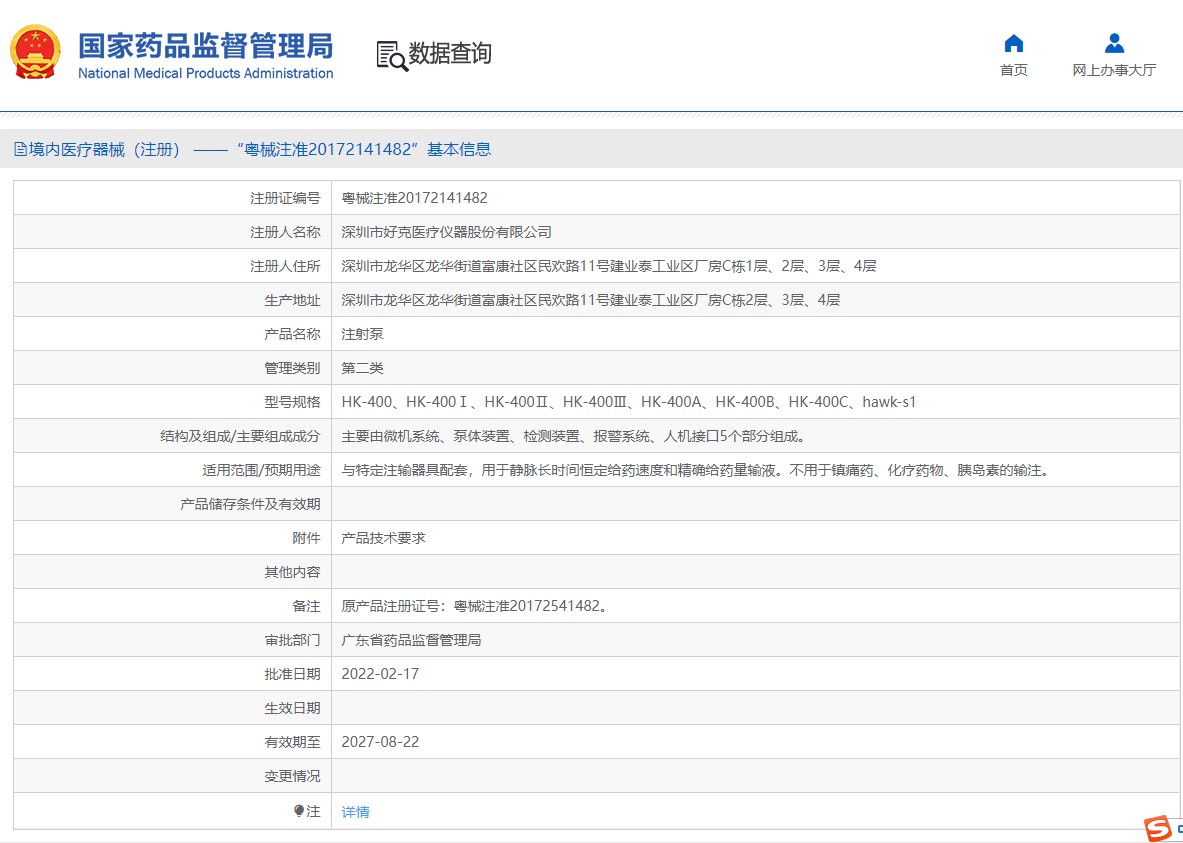Click the 首页 house icon
1183x843 pixels.
point(1013,43)
